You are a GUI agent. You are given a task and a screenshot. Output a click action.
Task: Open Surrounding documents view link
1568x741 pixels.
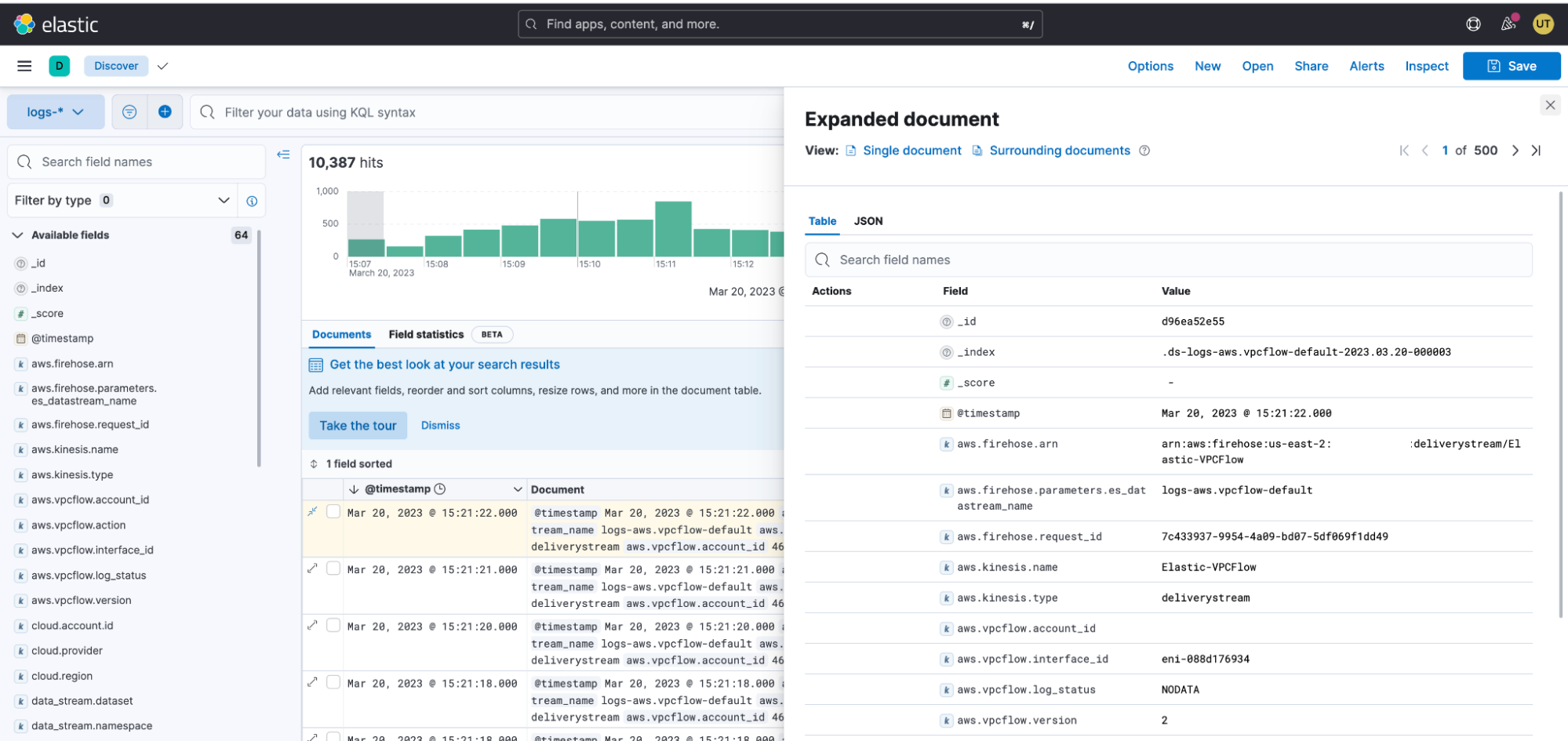pyautogui.click(x=1059, y=151)
